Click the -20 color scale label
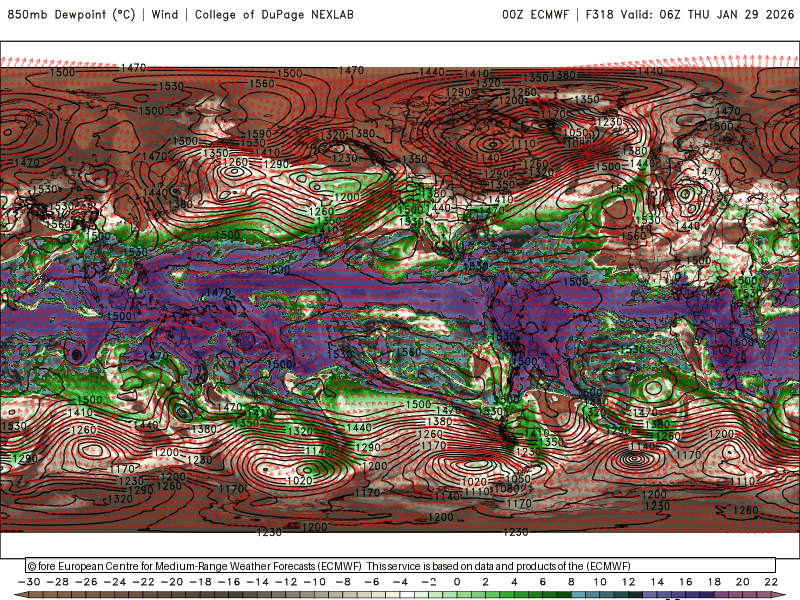The height and width of the screenshot is (600, 800). click(172, 582)
